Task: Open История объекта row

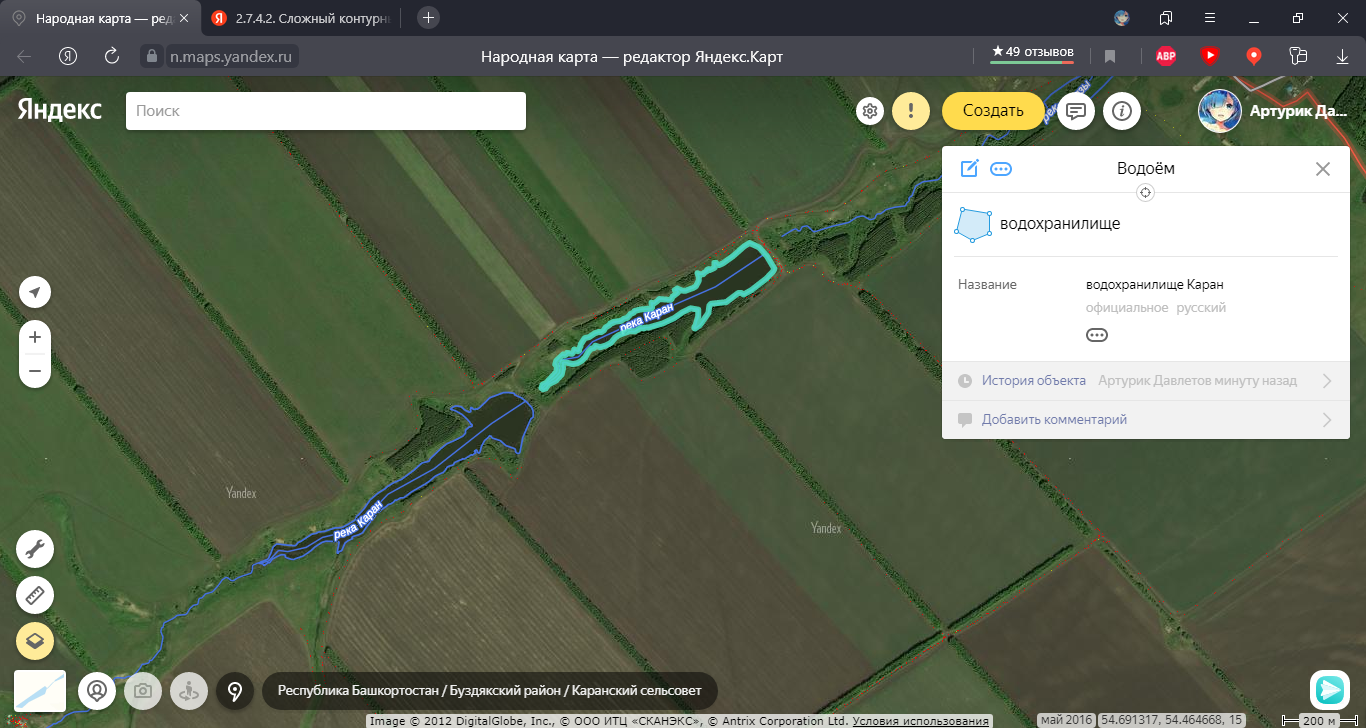Action: click(1146, 381)
